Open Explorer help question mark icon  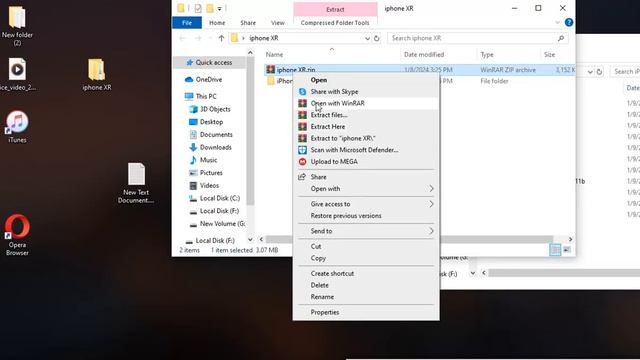[x=569, y=22]
